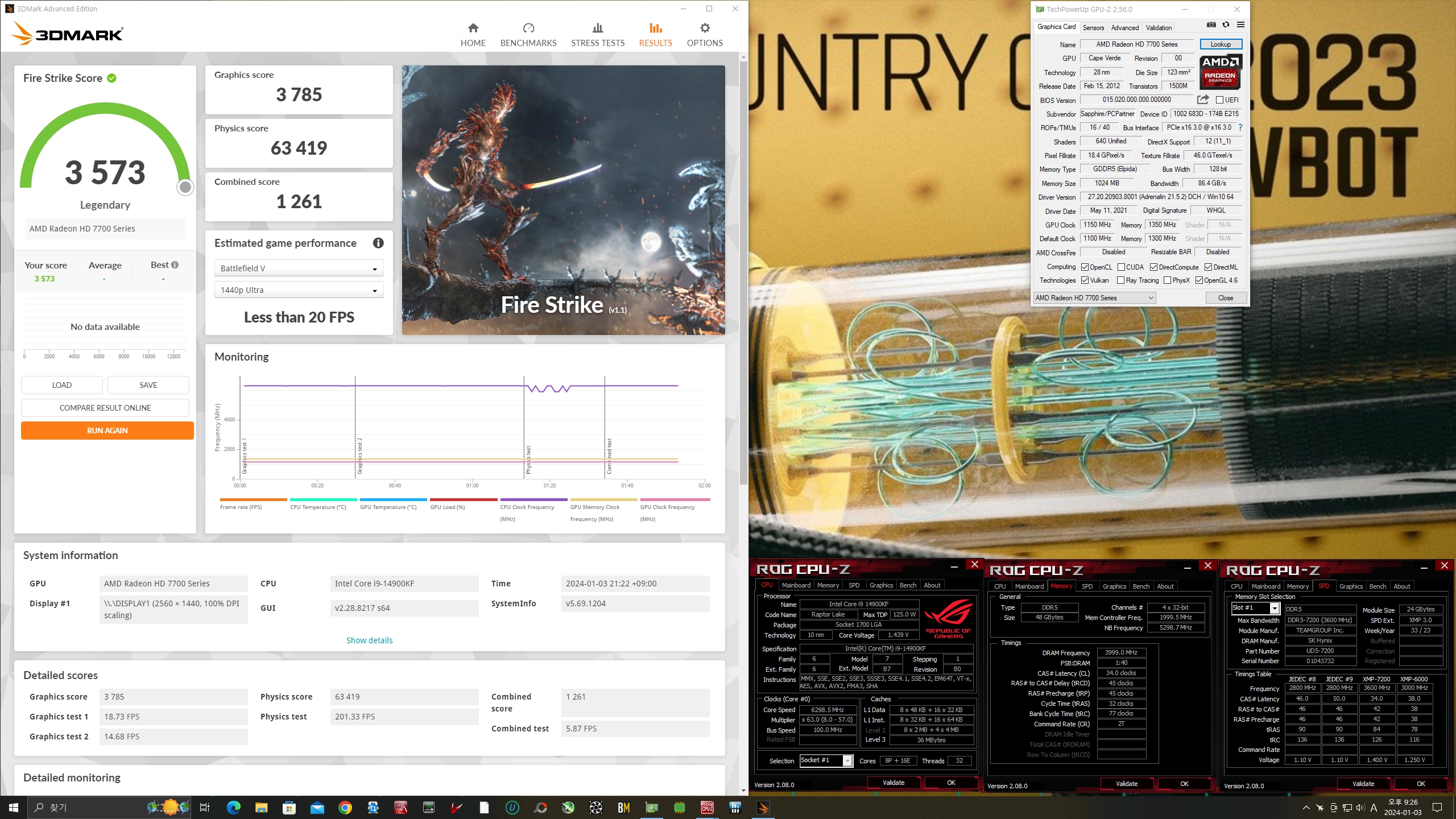
Task: Open Bench tab in first CPU-Z window
Action: click(x=908, y=585)
